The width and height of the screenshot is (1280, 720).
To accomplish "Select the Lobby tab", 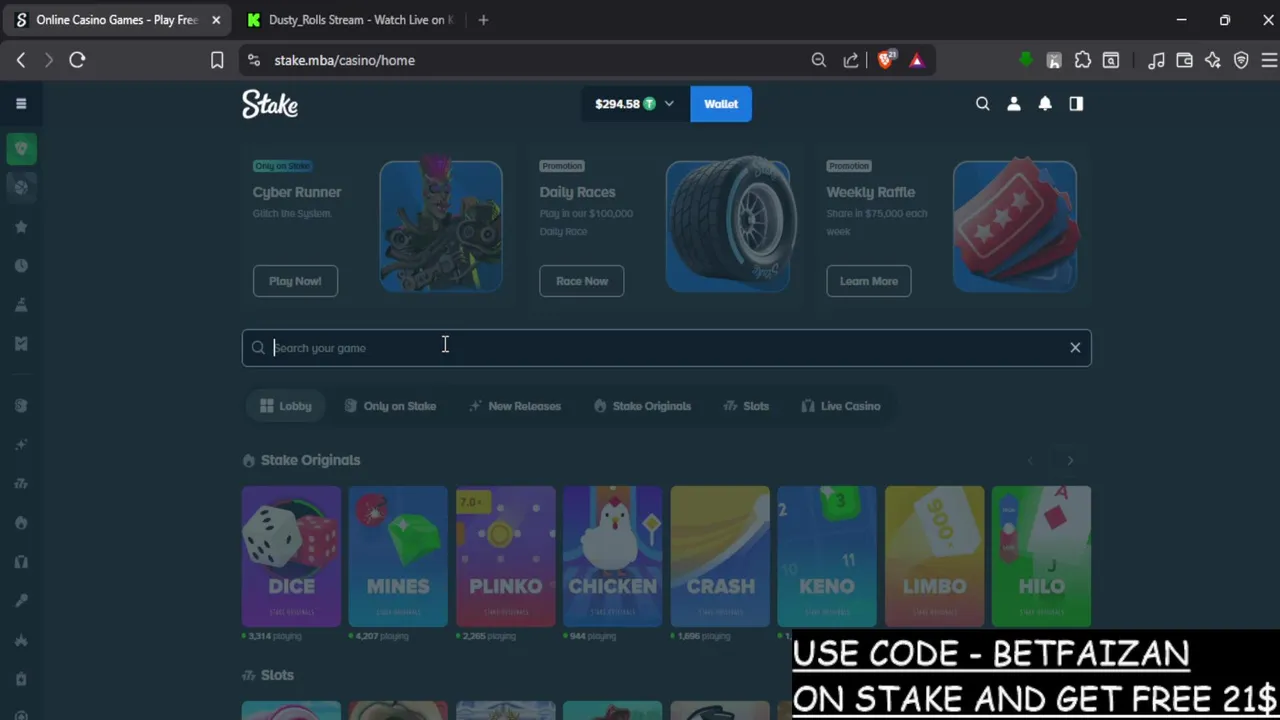I will point(286,406).
